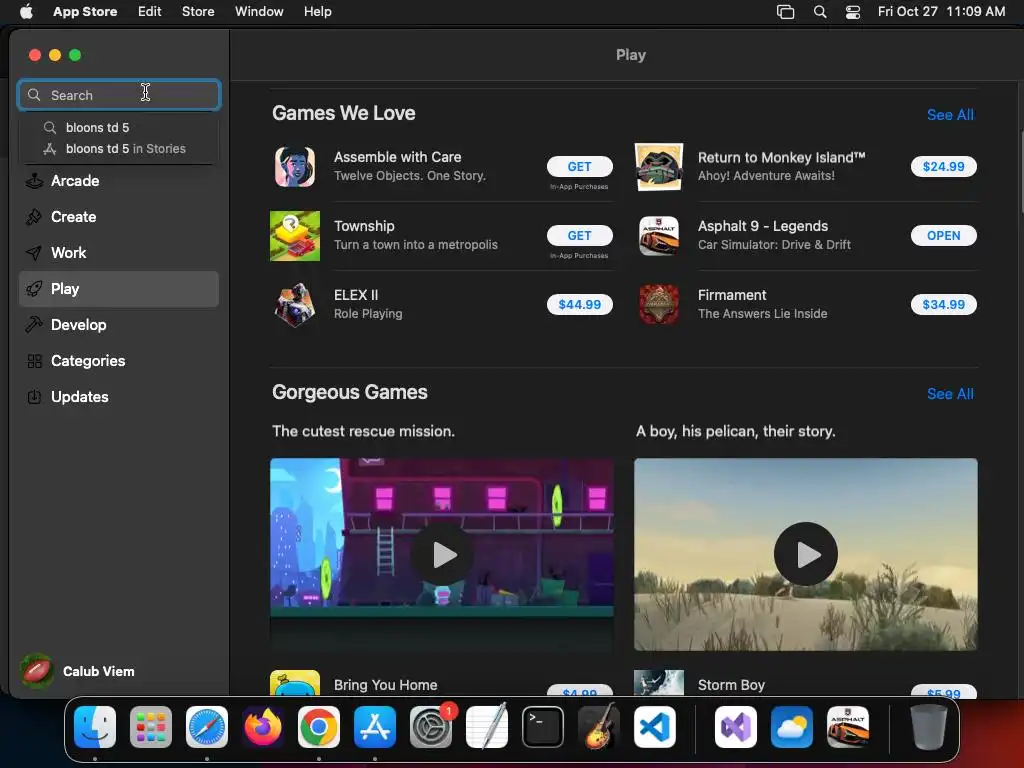See All Gorgeous Games
The height and width of the screenshot is (768, 1024).
tap(950, 394)
